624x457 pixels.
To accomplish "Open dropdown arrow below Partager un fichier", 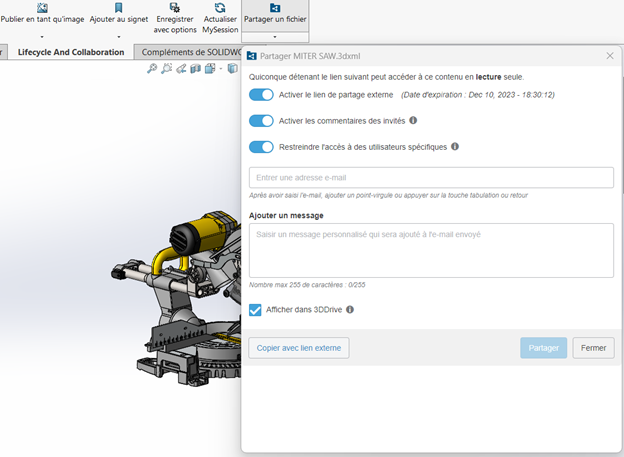I will coord(275,37).
